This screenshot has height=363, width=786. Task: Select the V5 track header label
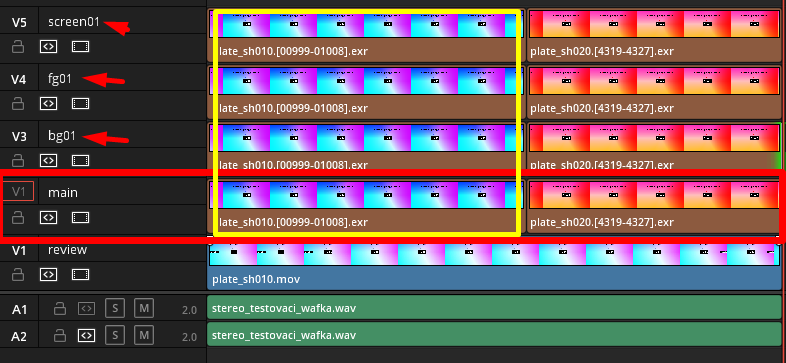(19, 23)
